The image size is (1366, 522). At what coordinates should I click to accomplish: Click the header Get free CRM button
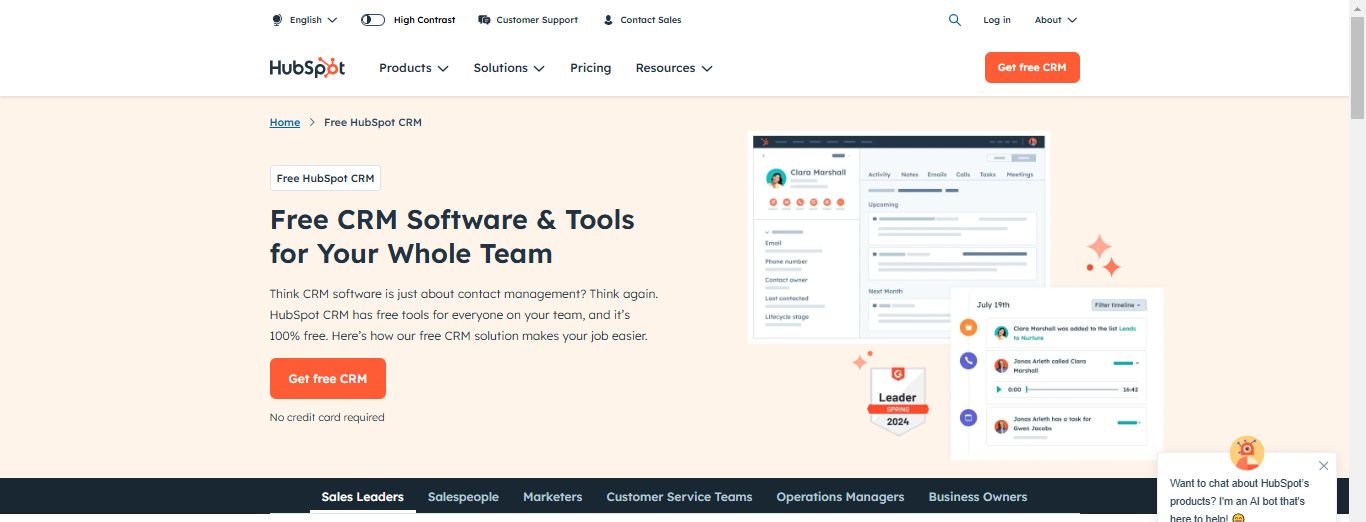click(x=1032, y=67)
